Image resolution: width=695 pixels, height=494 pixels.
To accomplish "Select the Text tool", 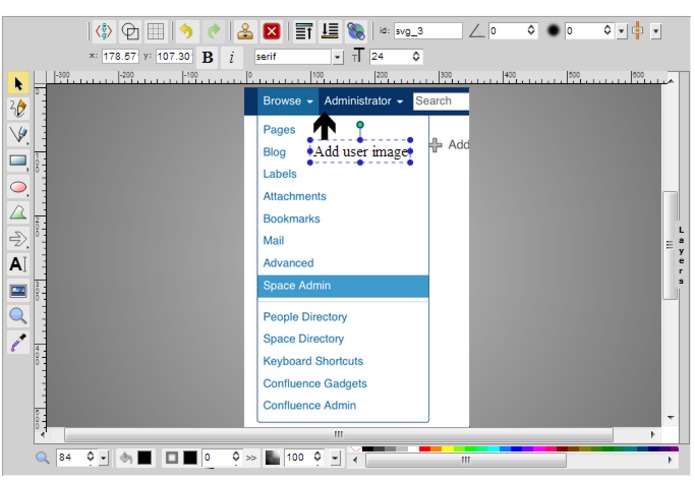I will pos(18,264).
